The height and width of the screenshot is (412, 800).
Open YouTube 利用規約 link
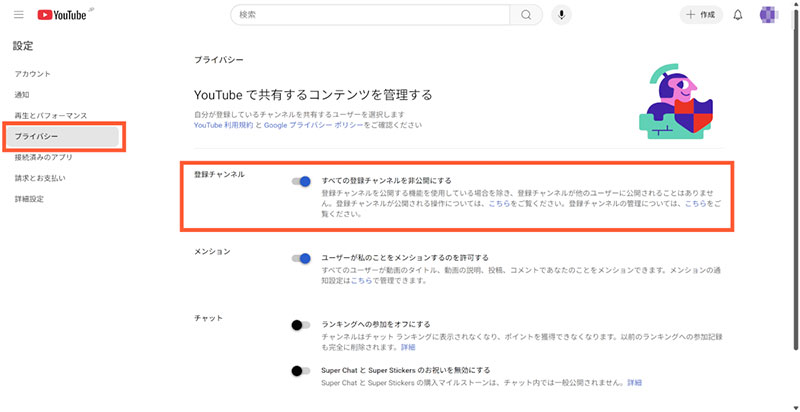223,125
